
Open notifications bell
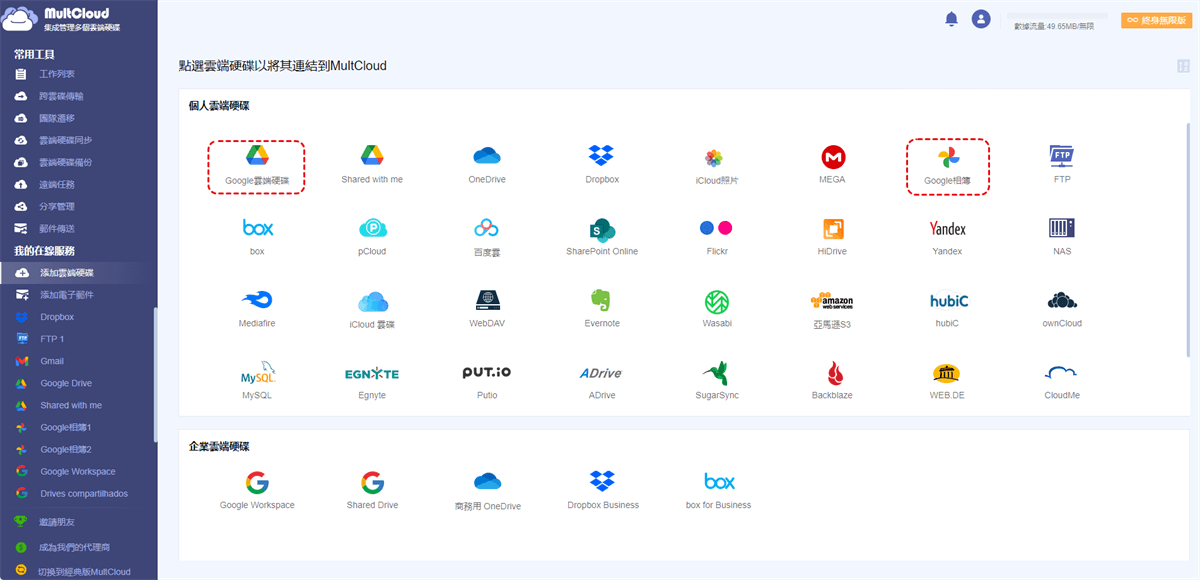tap(951, 19)
